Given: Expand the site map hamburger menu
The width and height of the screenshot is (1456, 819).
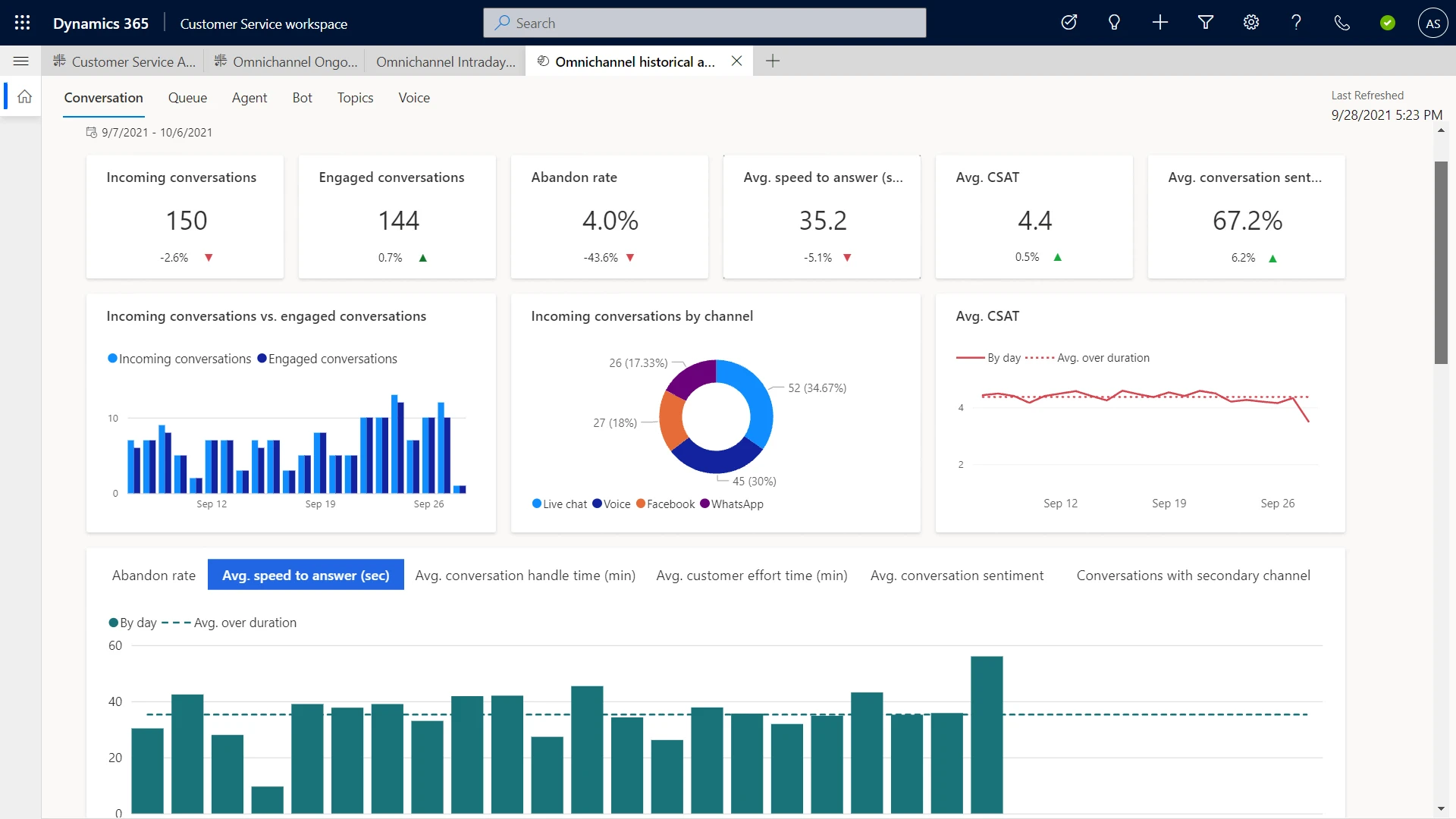Looking at the screenshot, I should click(20, 60).
